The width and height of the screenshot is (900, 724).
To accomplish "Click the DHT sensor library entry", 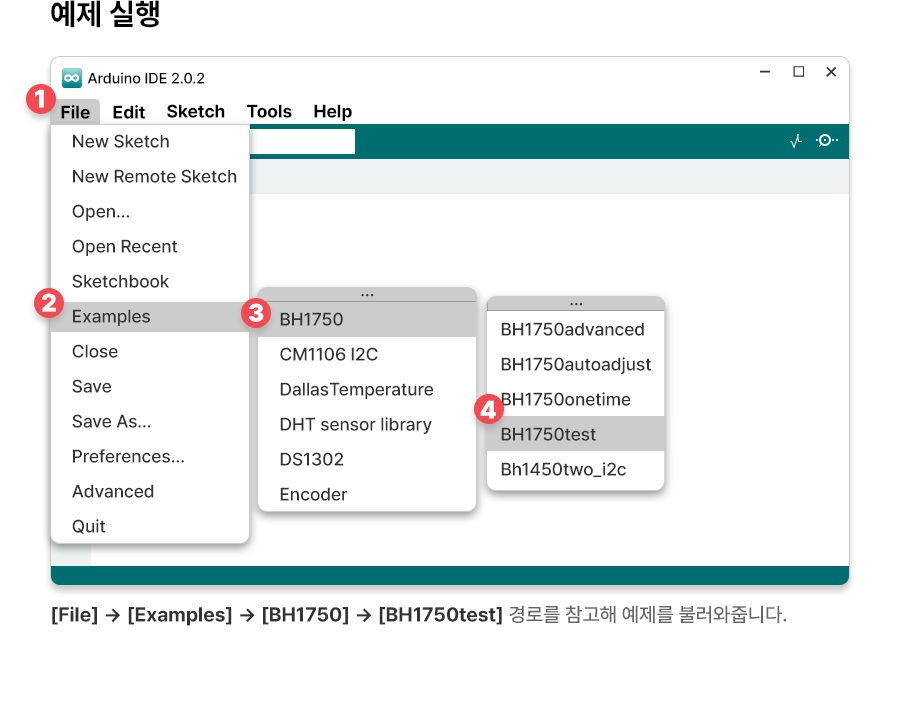I will tap(355, 425).
